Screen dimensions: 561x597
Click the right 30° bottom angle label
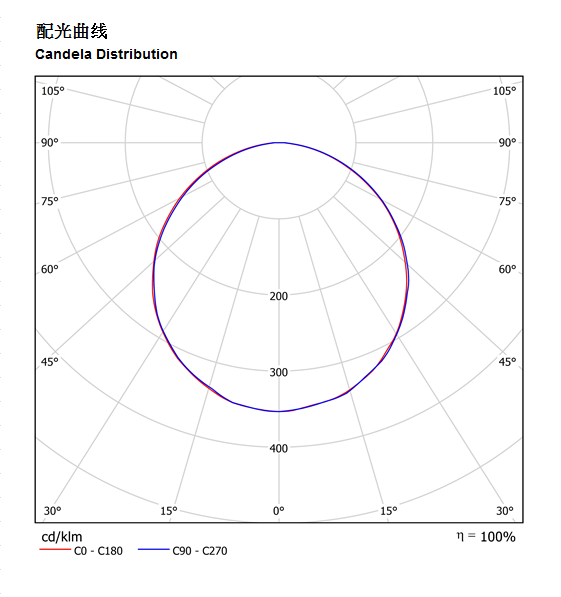click(505, 511)
